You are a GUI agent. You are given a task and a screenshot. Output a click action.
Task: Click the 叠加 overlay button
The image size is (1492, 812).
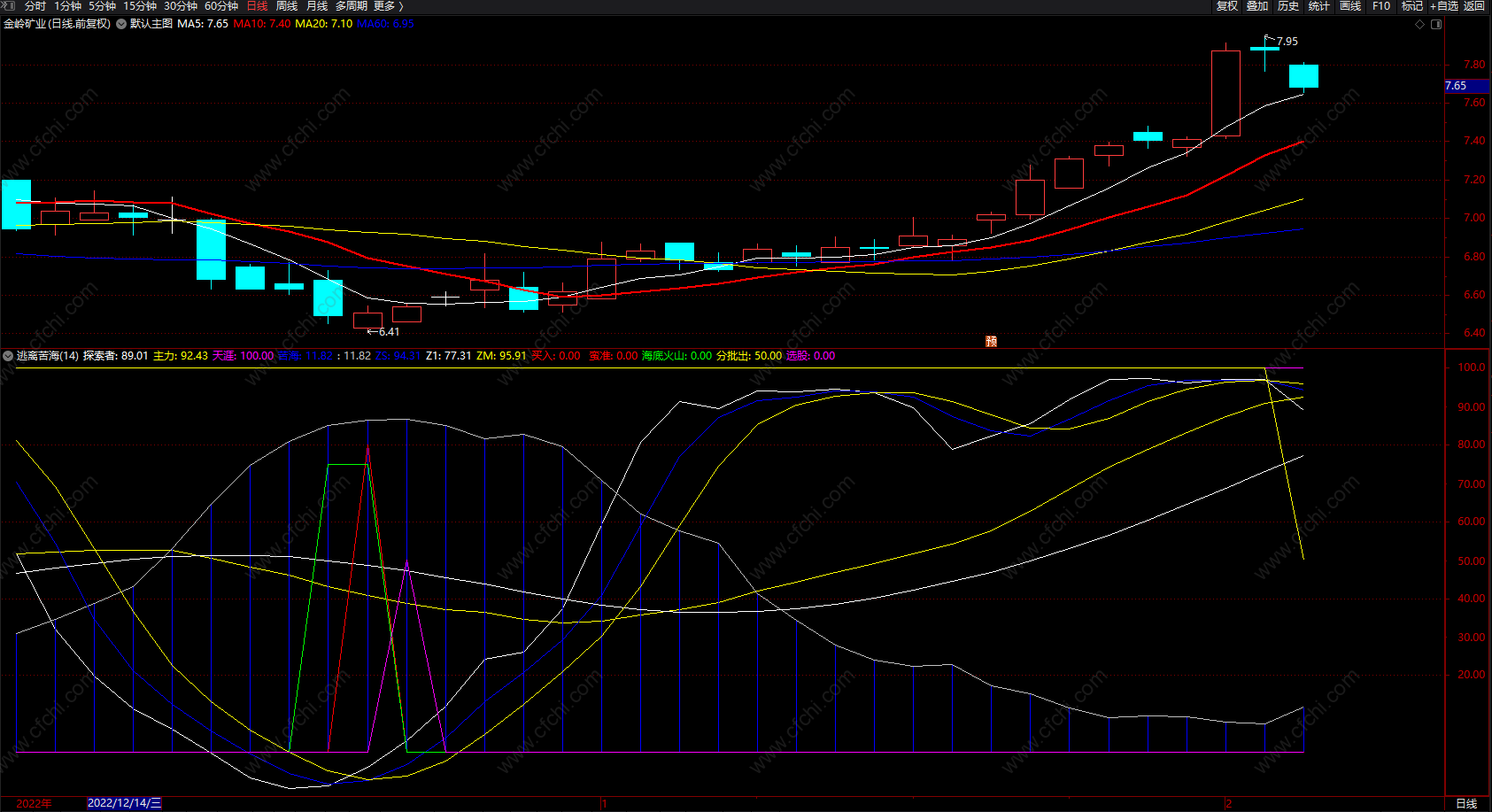pyautogui.click(x=1257, y=6)
